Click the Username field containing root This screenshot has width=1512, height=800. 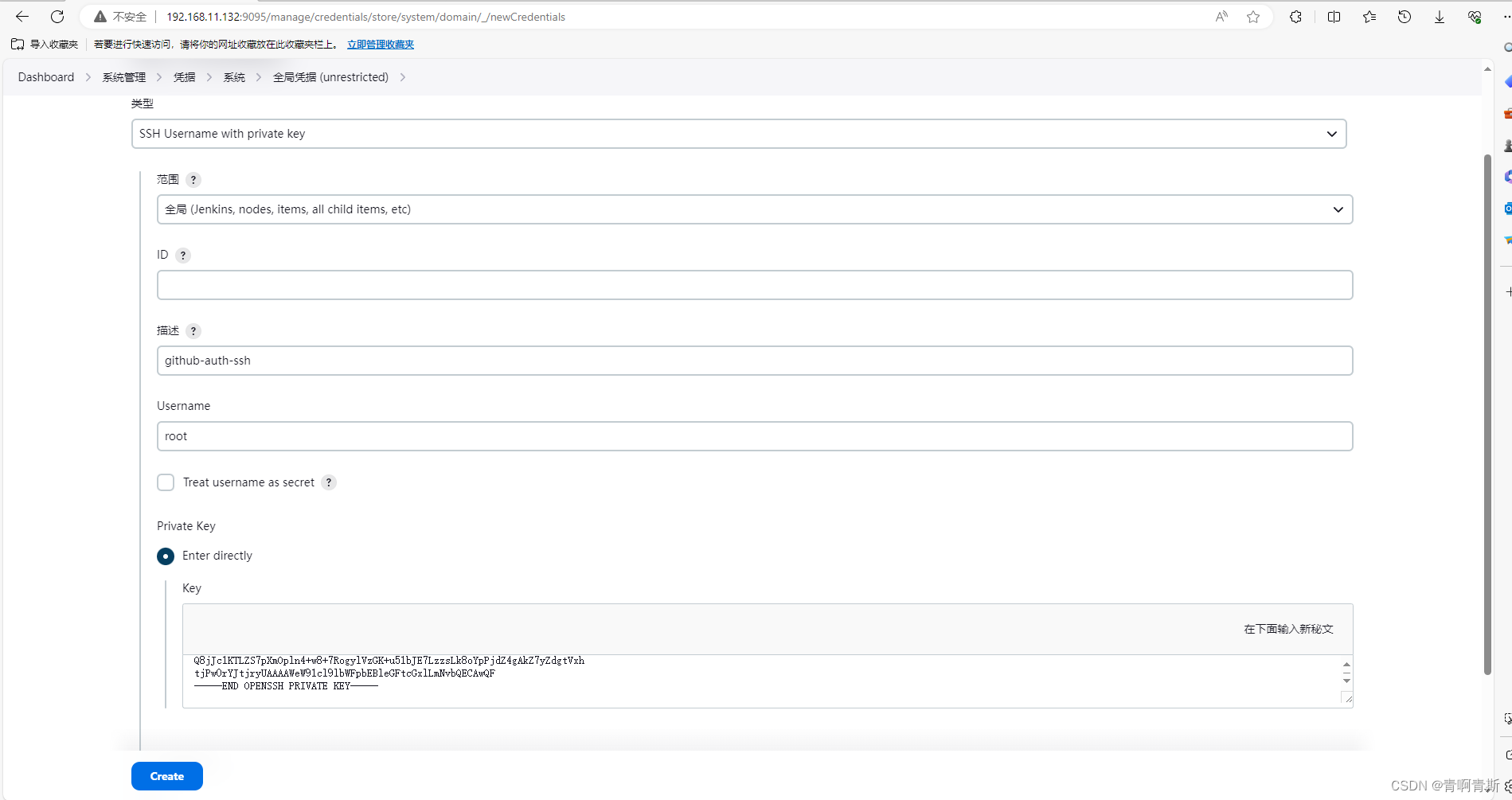pos(755,436)
